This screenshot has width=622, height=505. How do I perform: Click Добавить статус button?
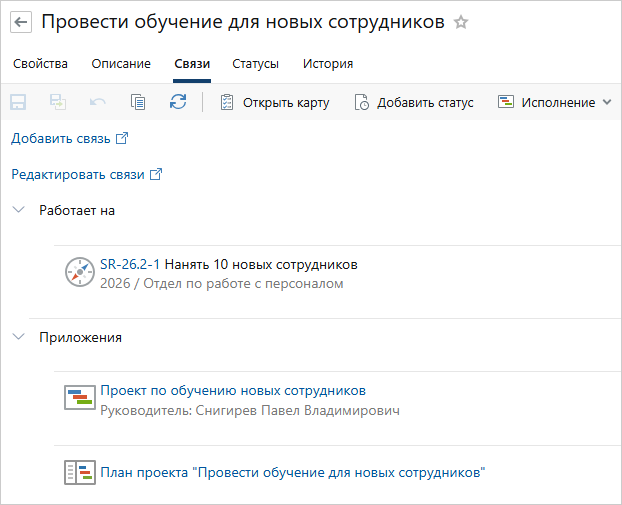tap(414, 102)
